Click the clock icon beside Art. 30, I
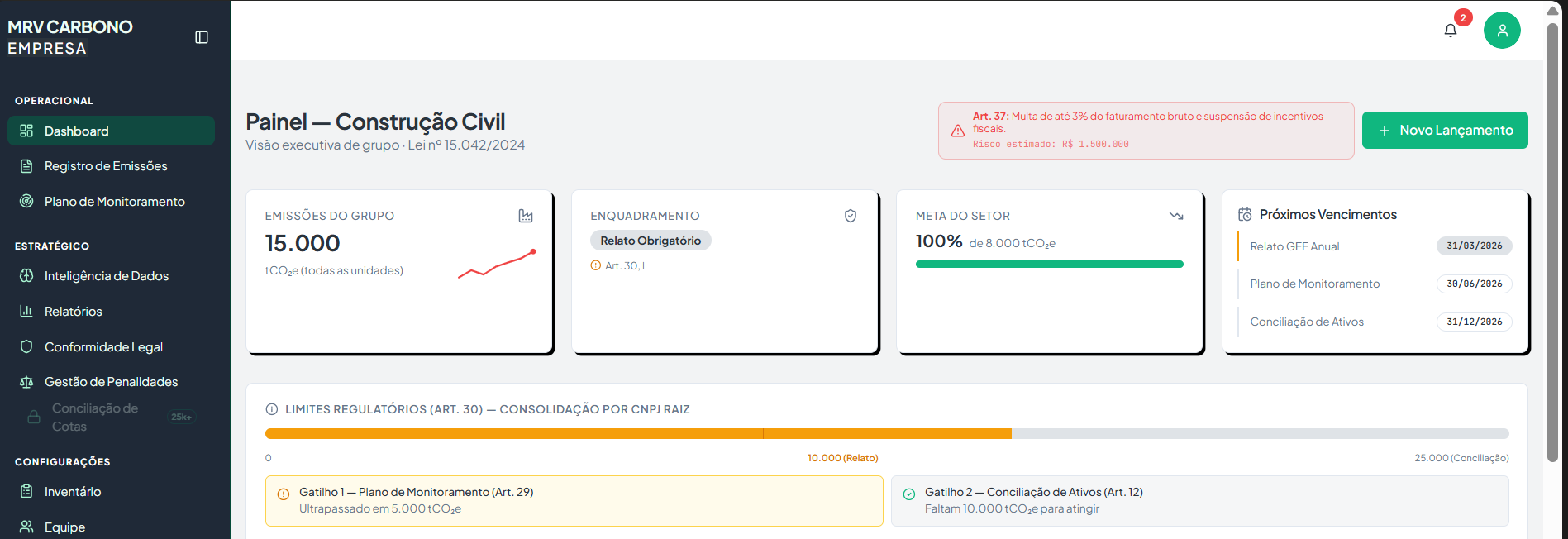Viewport: 1568px width, 539px height. [x=595, y=265]
